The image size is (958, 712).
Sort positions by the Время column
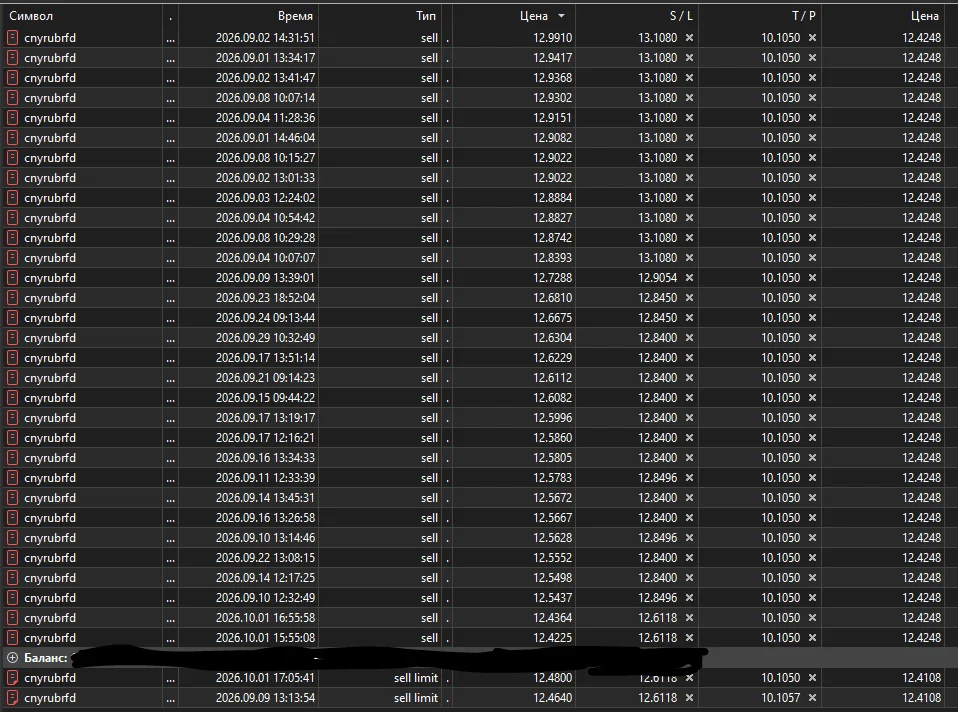tap(295, 16)
